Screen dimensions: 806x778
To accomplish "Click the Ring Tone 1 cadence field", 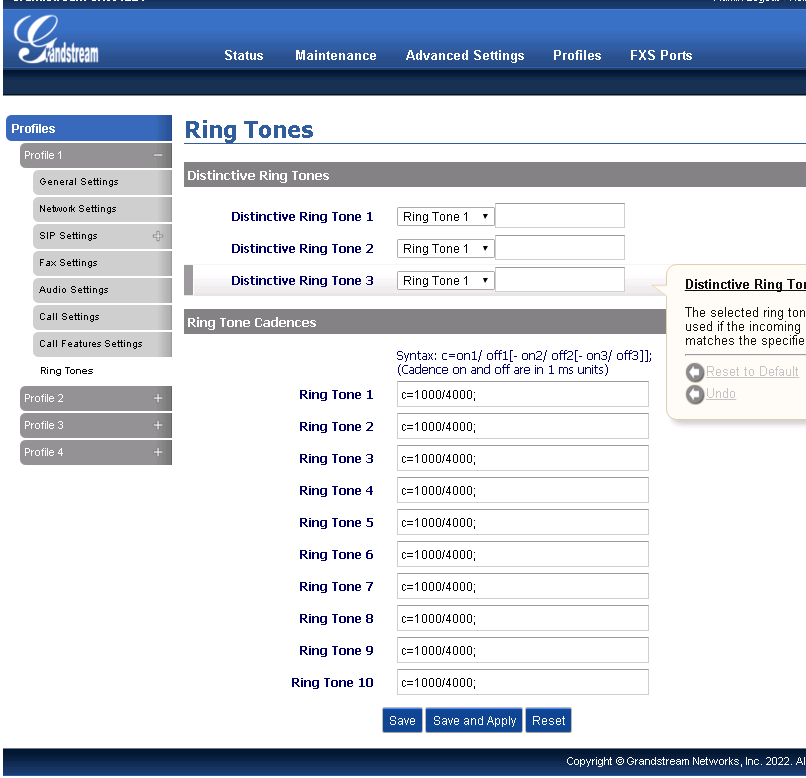I will tap(523, 395).
